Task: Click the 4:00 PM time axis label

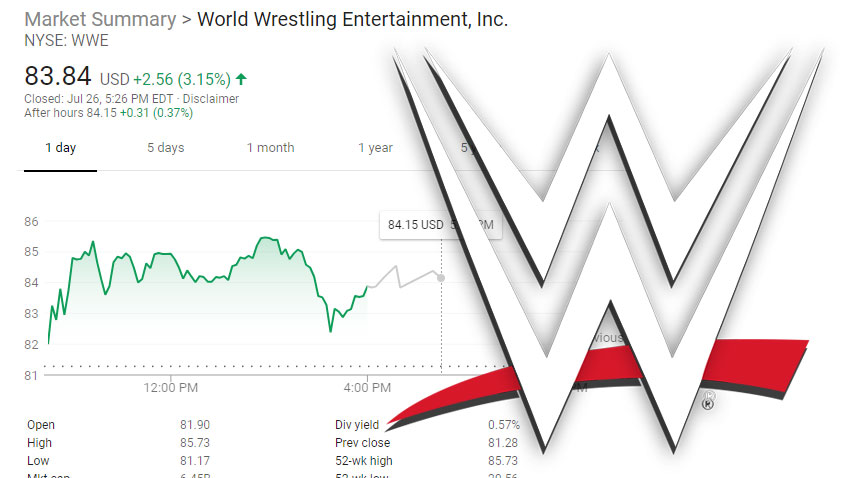Action: point(367,387)
